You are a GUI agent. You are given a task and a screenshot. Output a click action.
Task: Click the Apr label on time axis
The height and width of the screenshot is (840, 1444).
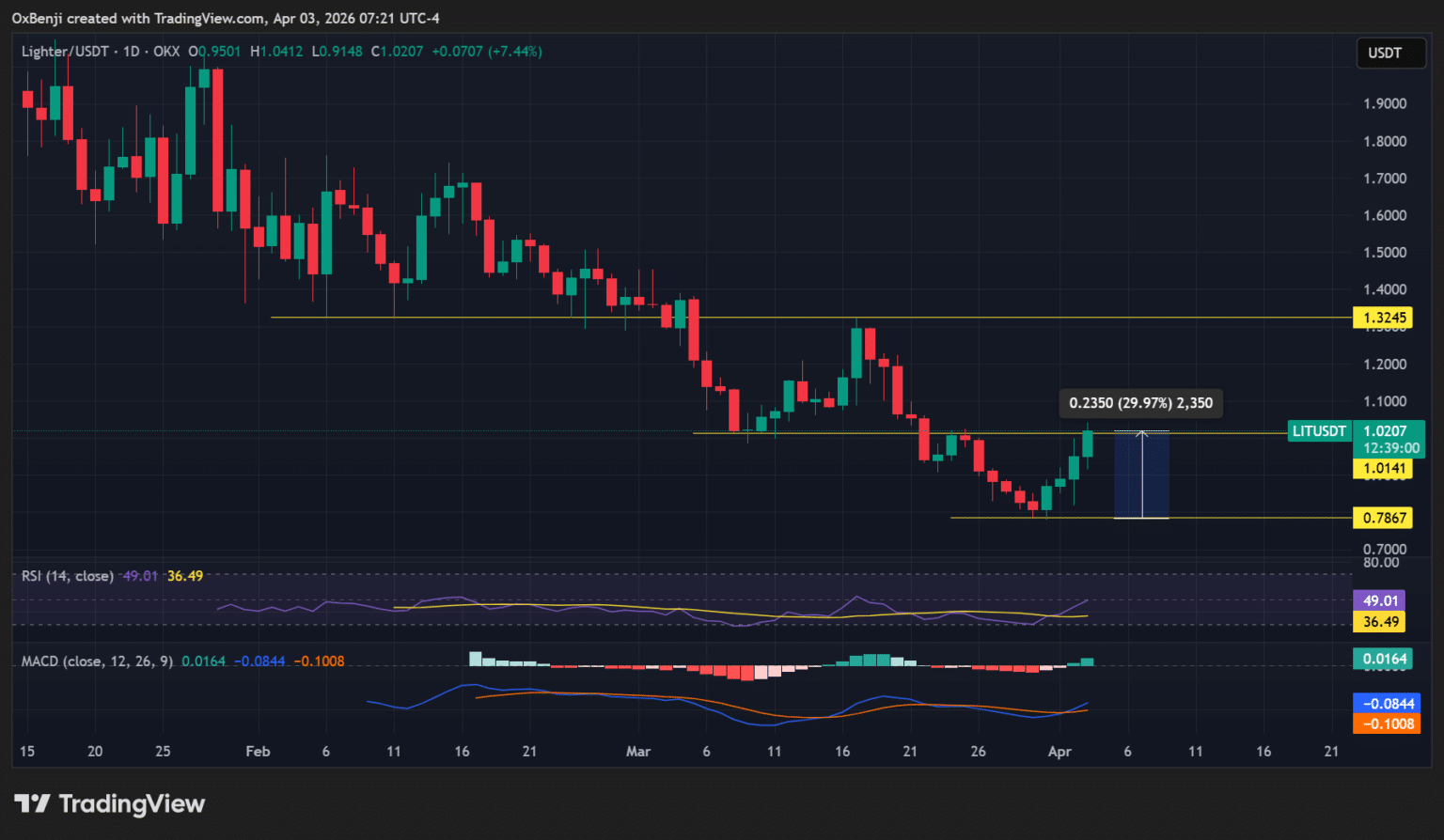(1059, 752)
